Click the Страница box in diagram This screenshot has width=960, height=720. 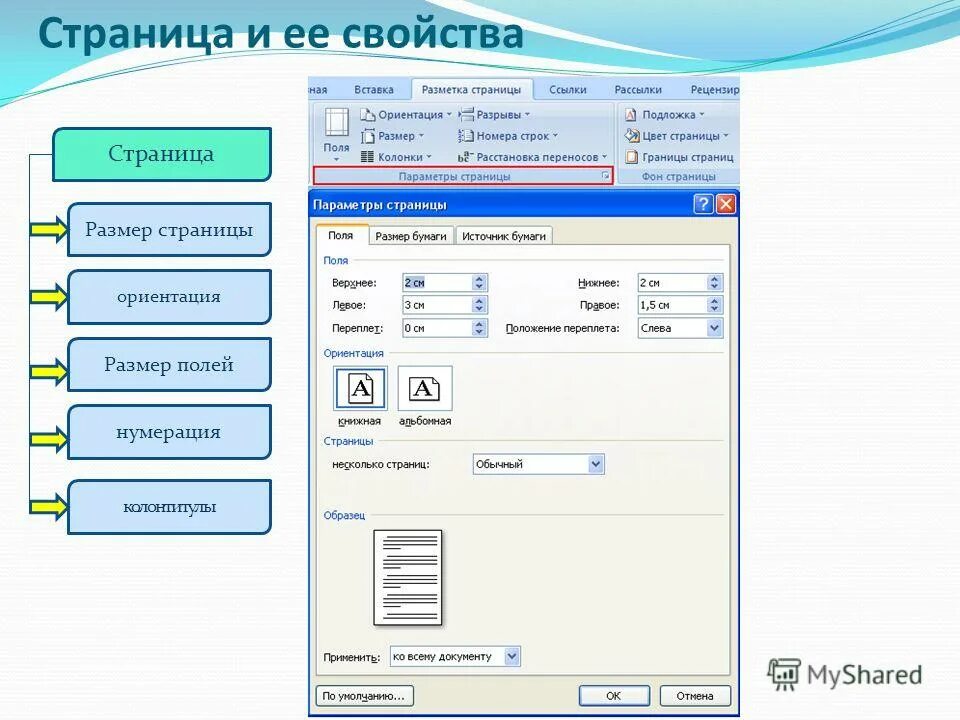(x=162, y=154)
